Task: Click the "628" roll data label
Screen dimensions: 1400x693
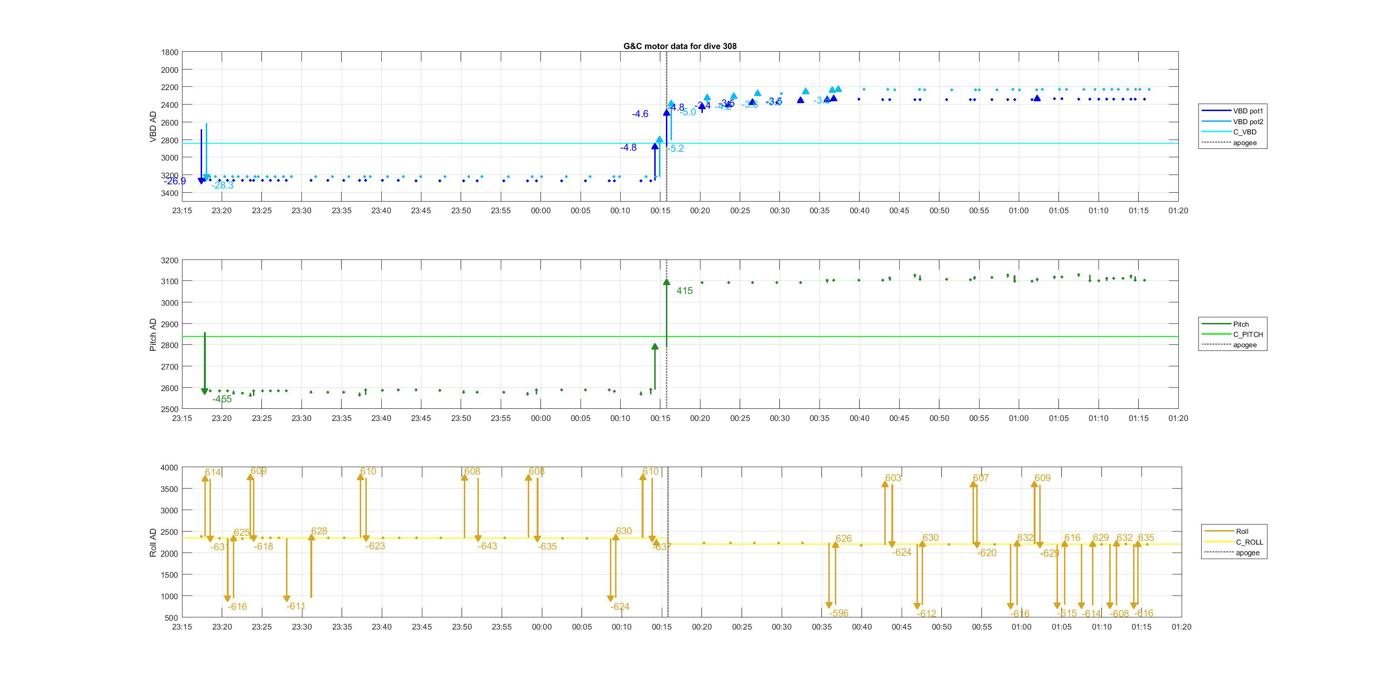Action: 319,532
